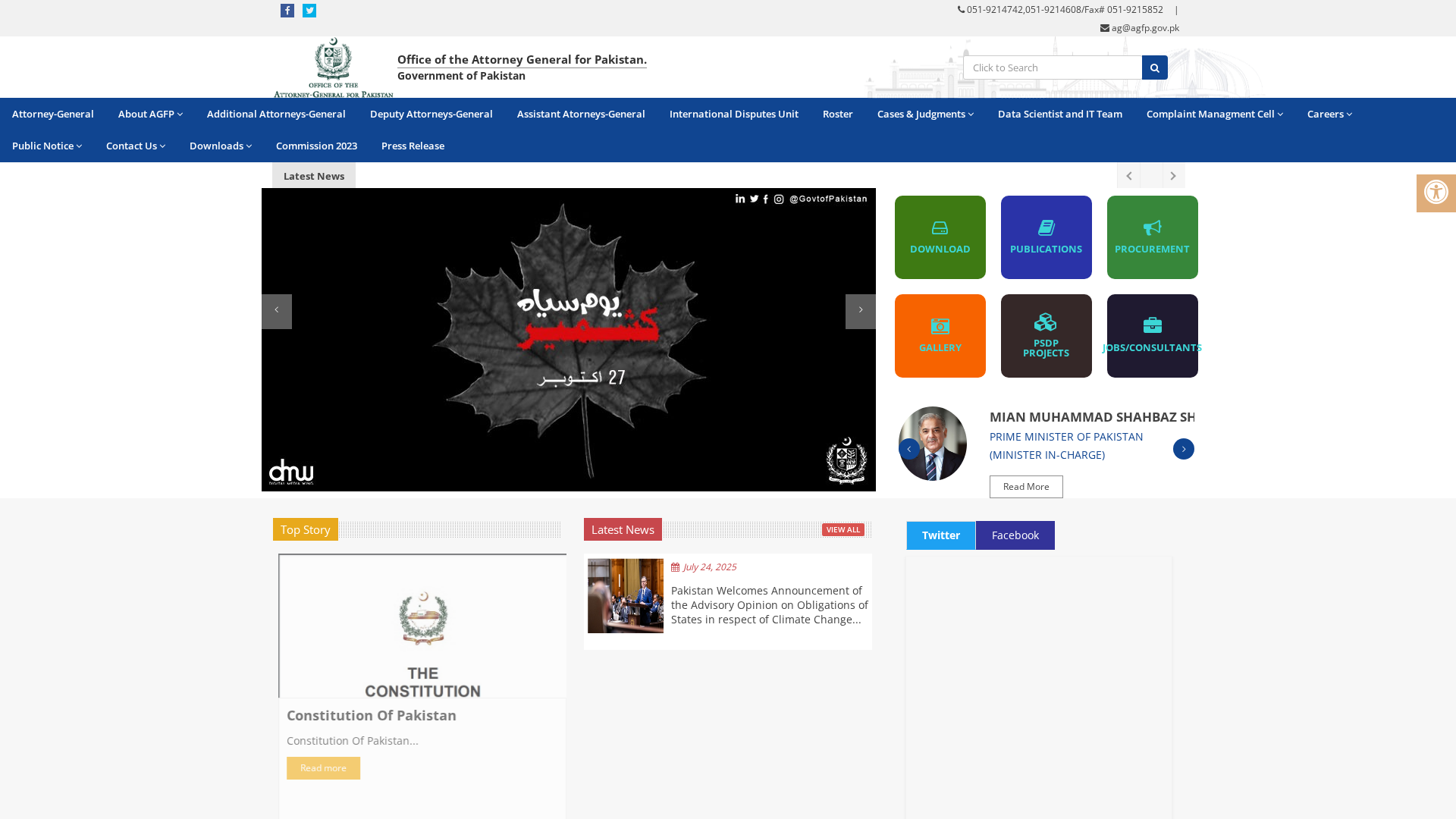Click Office of the Attorney General title

pos(522,59)
